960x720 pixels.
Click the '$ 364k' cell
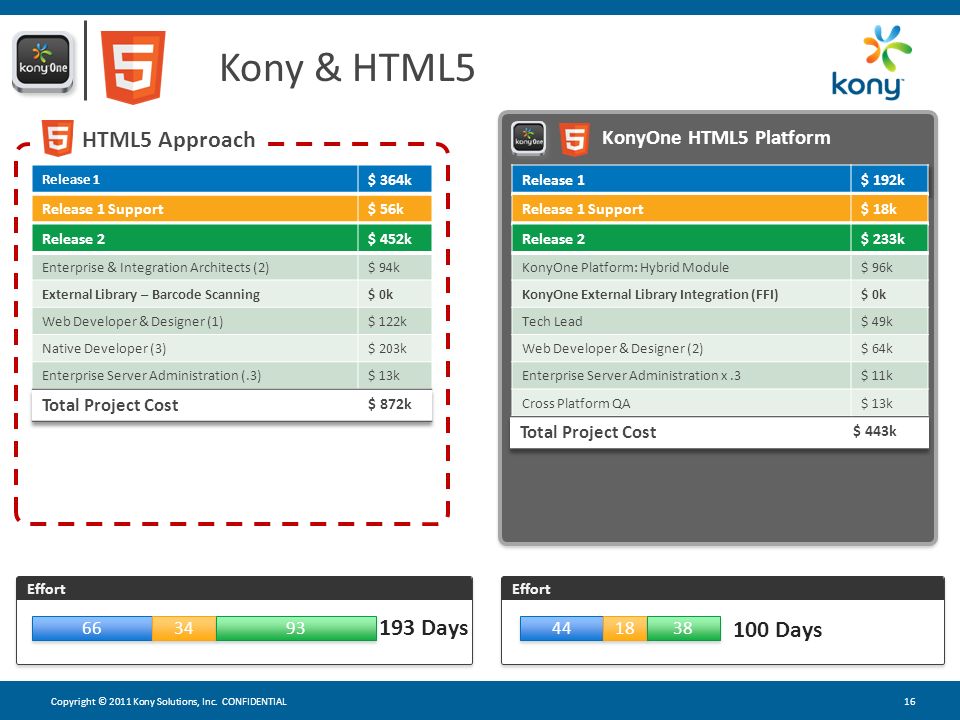395,179
